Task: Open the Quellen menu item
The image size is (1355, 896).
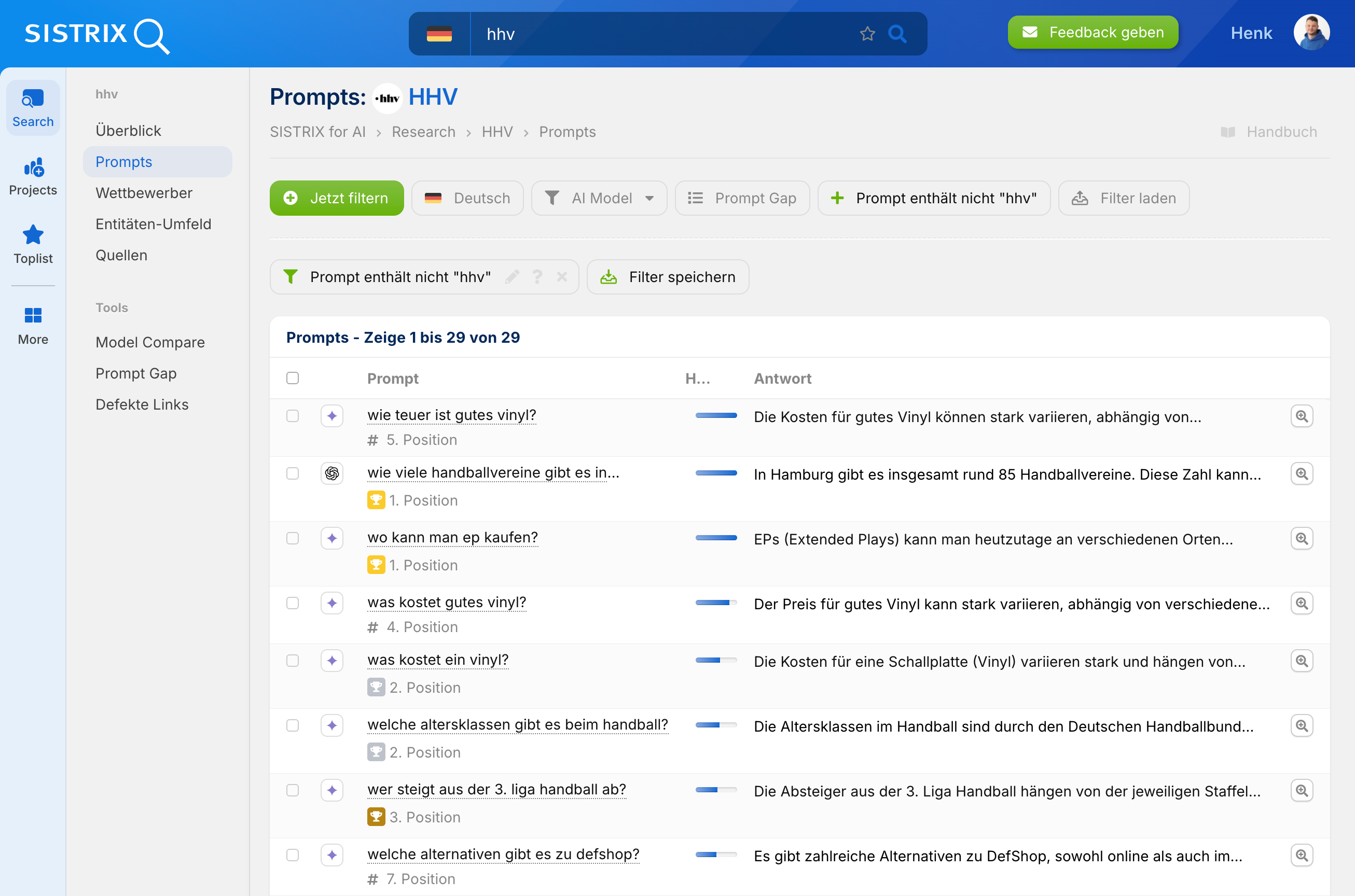Action: [x=121, y=255]
